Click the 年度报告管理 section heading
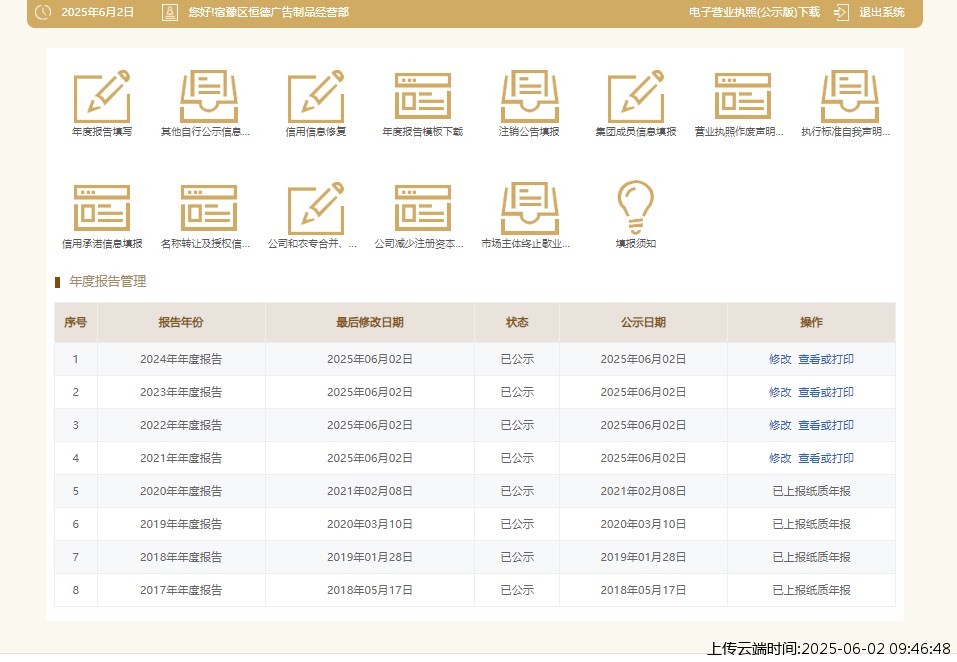The width and height of the screenshot is (957, 662). 107,281
